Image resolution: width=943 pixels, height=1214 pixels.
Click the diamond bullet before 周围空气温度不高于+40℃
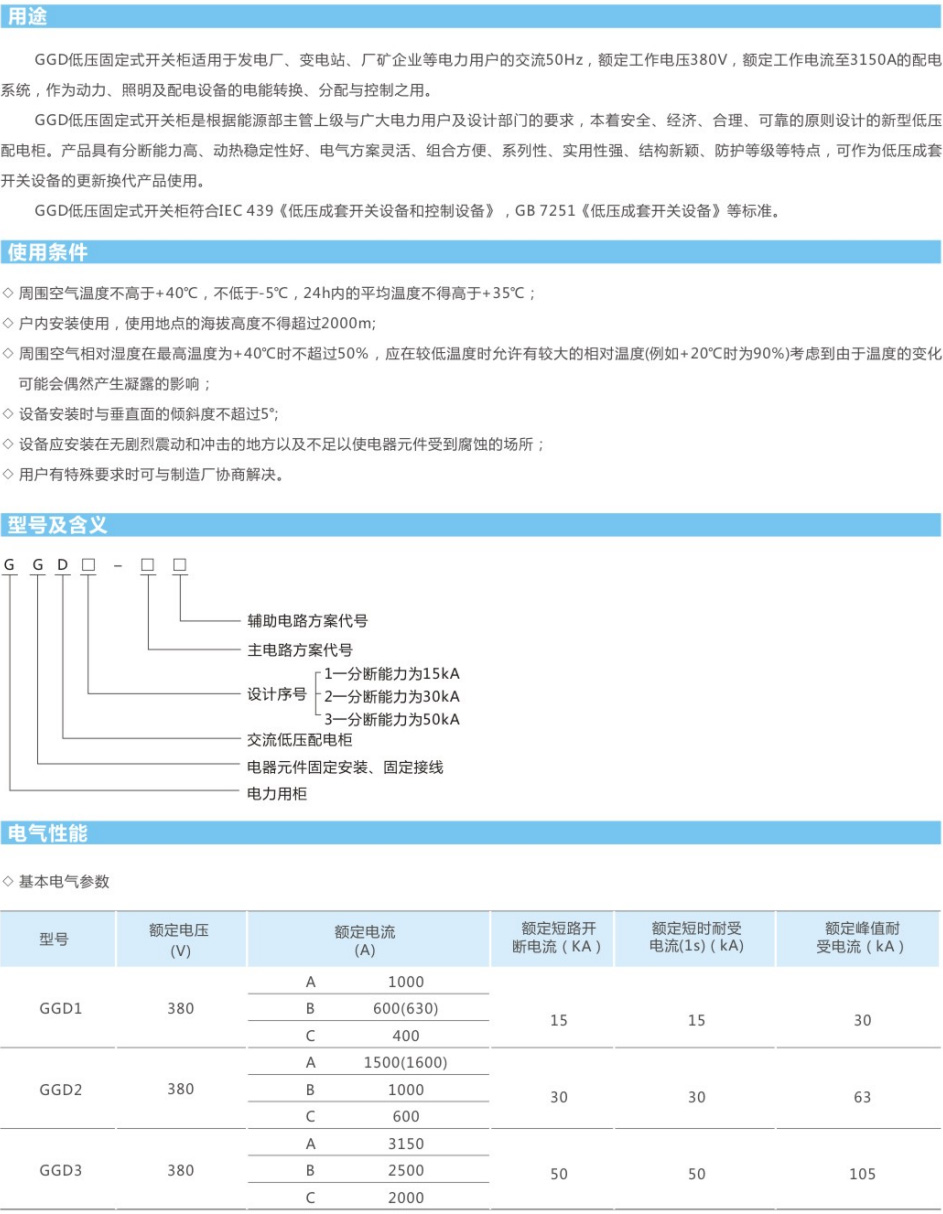8,293
